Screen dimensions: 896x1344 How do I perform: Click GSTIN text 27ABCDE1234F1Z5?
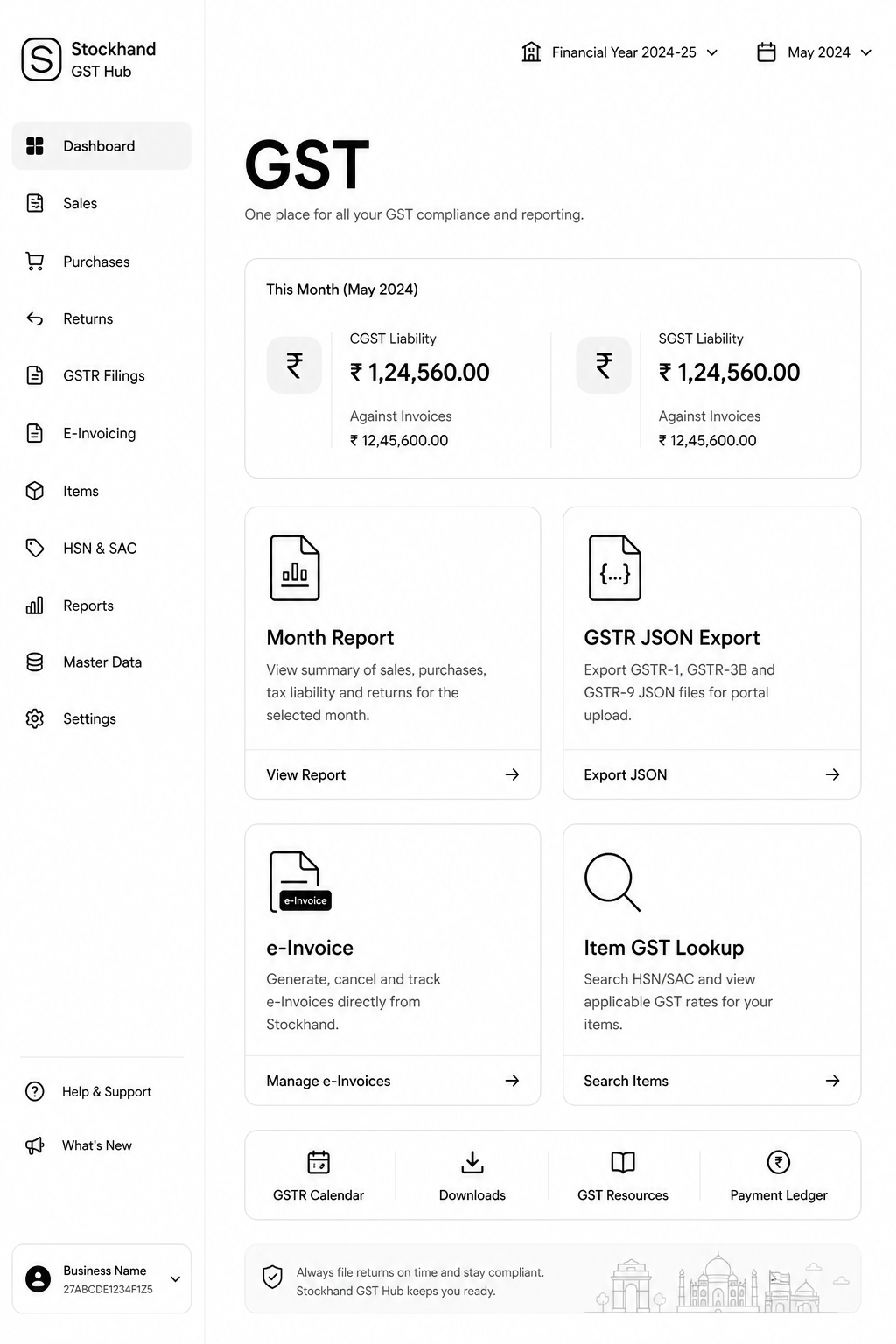tap(108, 1290)
